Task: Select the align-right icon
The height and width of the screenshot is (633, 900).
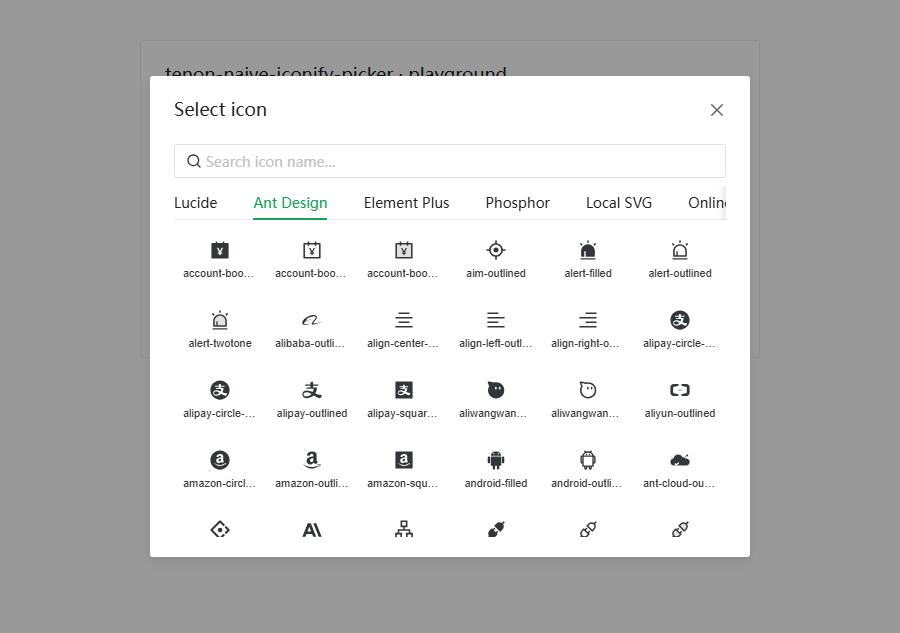Action: [588, 320]
